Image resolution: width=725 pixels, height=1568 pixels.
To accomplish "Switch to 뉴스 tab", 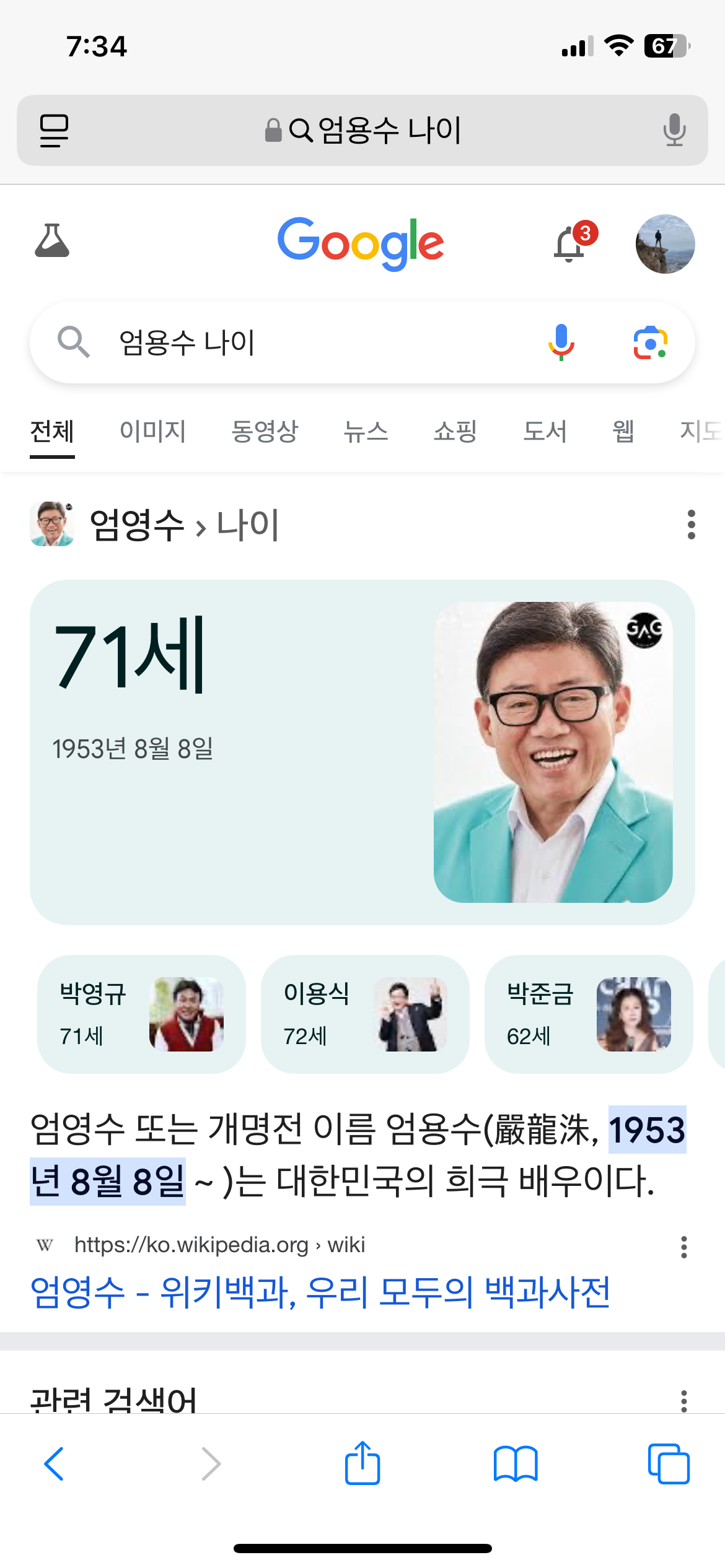I will (x=366, y=432).
